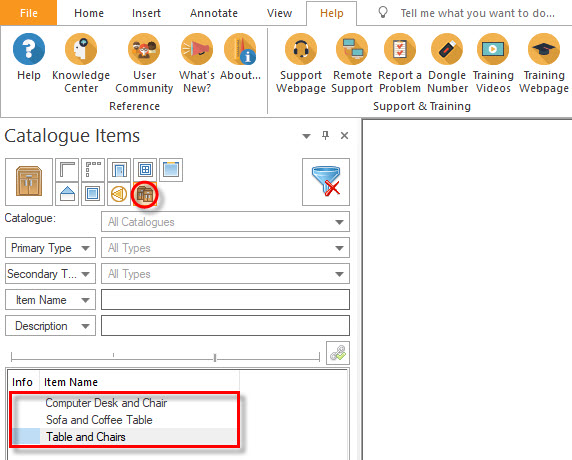Open Training Videos icon

click(493, 49)
